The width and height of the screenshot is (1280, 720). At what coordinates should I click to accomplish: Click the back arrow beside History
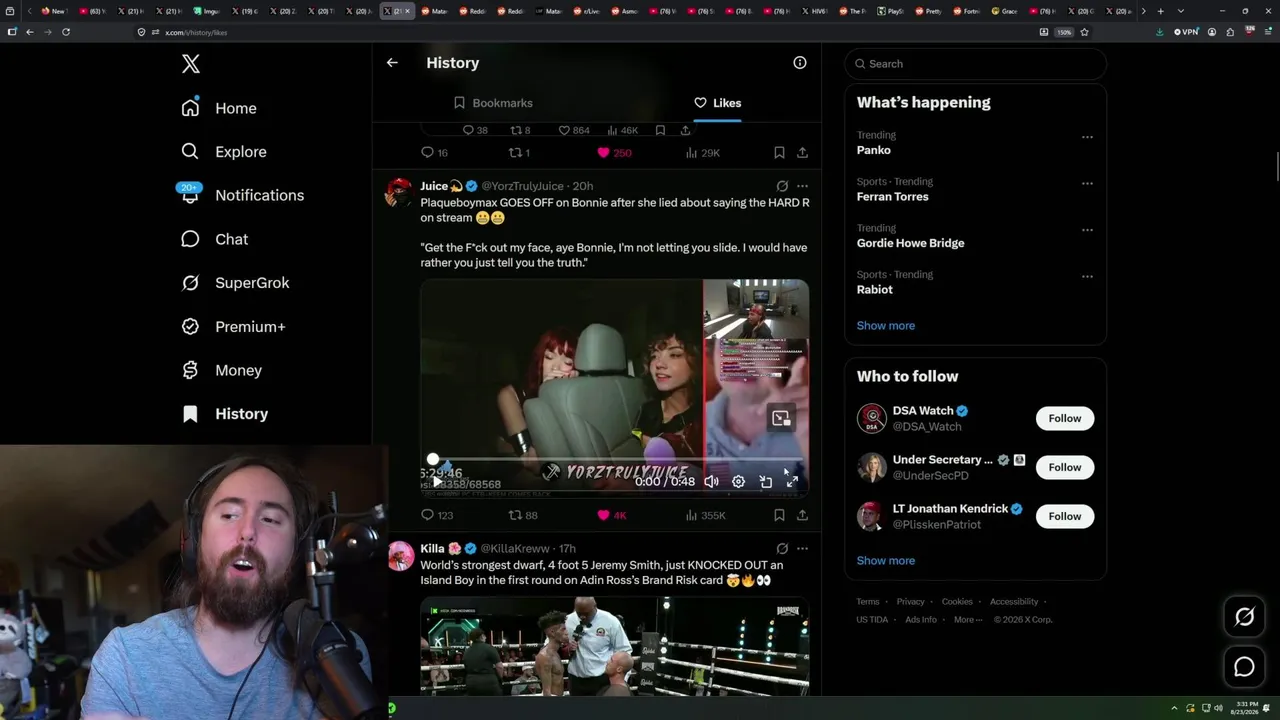pos(392,63)
